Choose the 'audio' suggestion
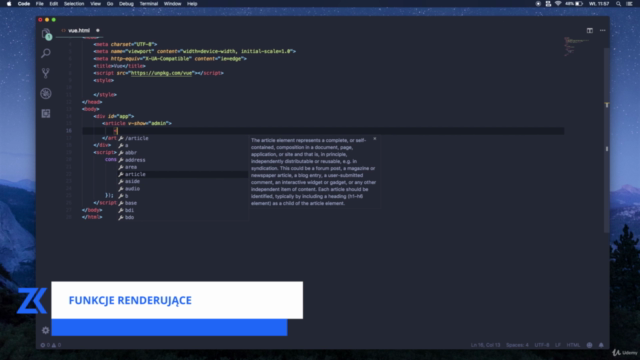 (183, 189)
